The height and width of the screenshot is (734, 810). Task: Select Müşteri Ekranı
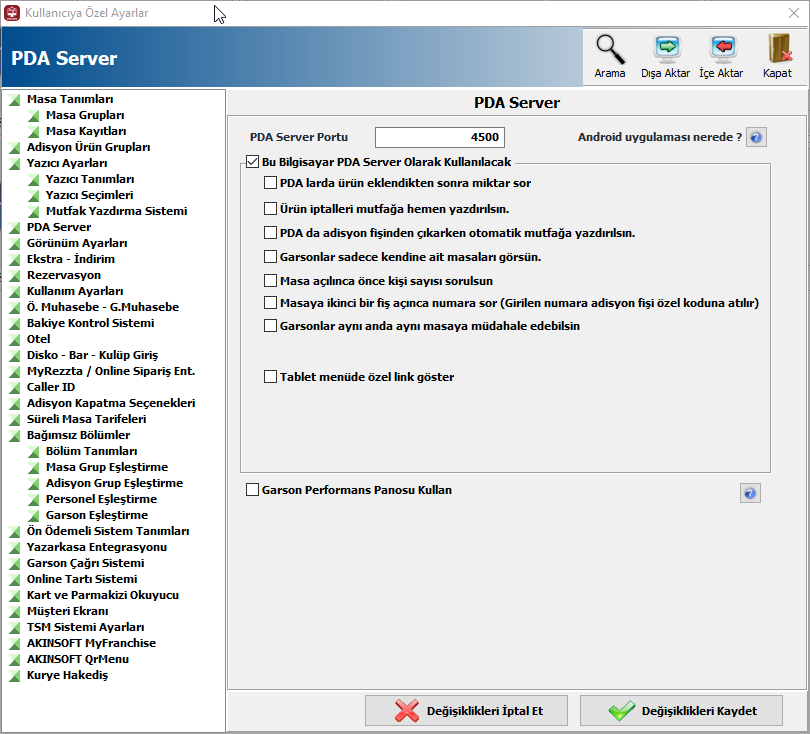pyautogui.click(x=68, y=612)
